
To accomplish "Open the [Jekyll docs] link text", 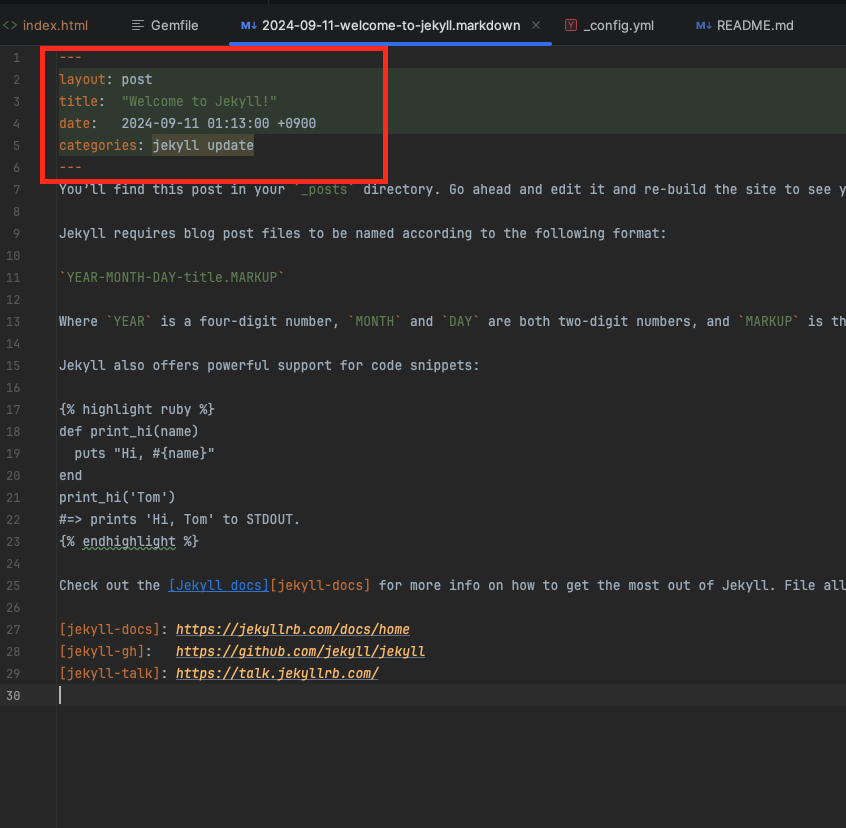I will [219, 585].
